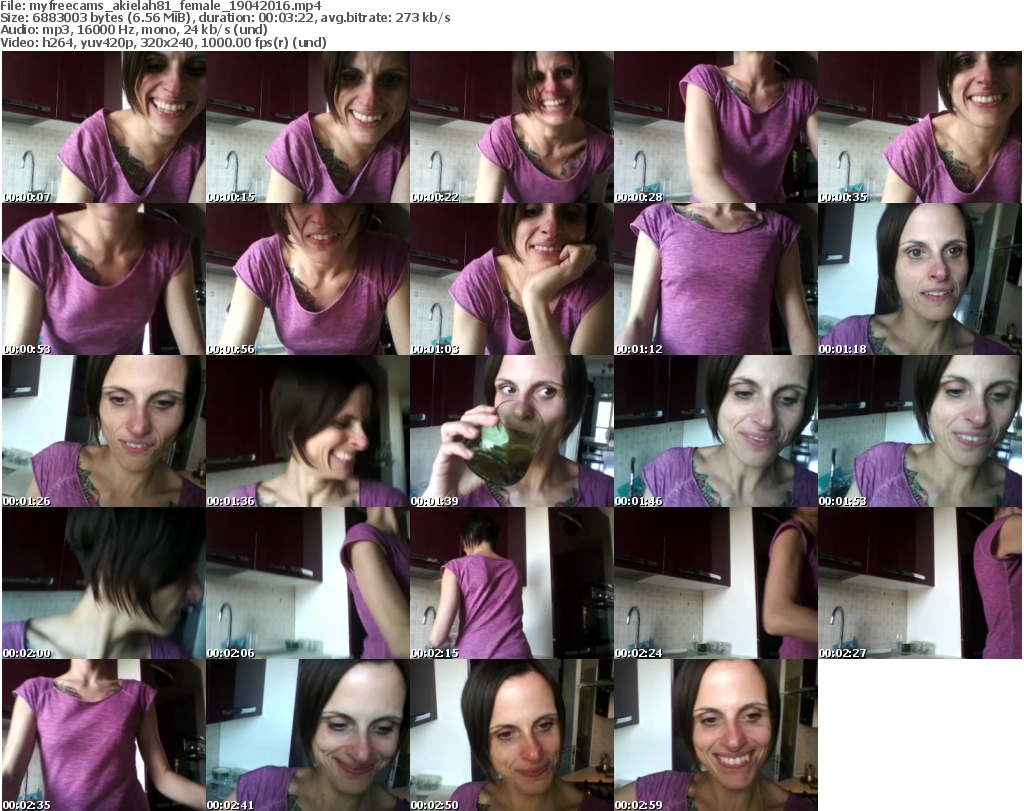Choose the thumbnail stamped 00:00:53
The height and width of the screenshot is (811, 1024).
(104, 279)
